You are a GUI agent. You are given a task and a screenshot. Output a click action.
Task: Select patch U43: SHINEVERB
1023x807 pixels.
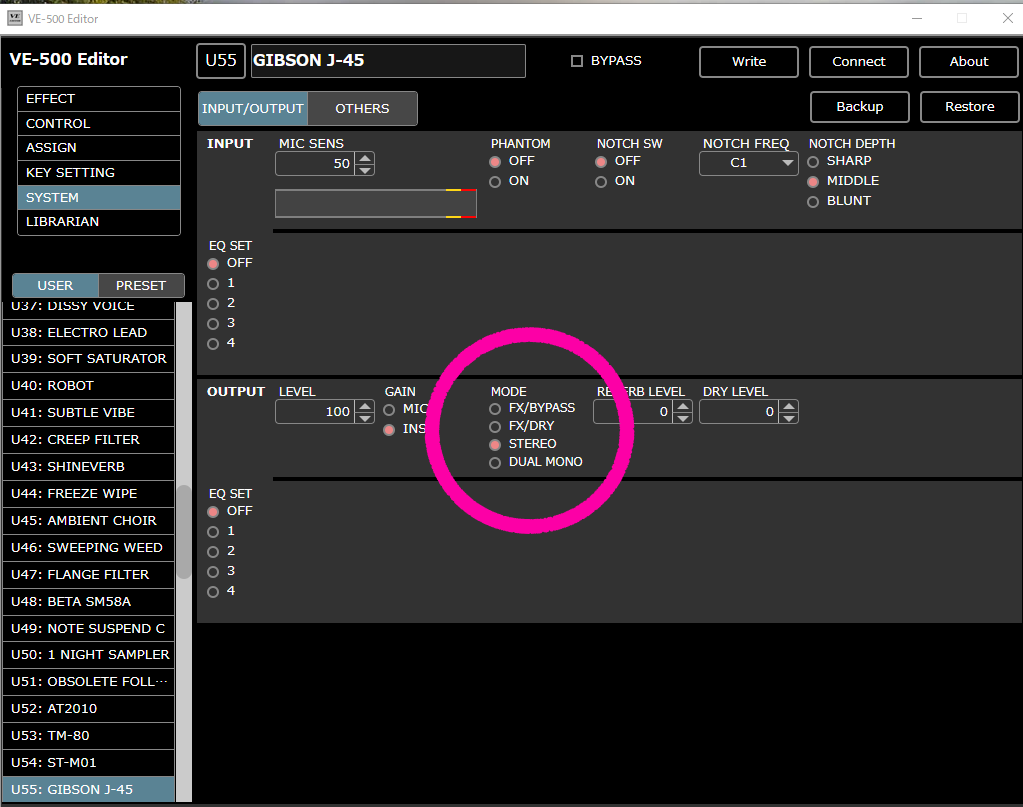coord(88,466)
